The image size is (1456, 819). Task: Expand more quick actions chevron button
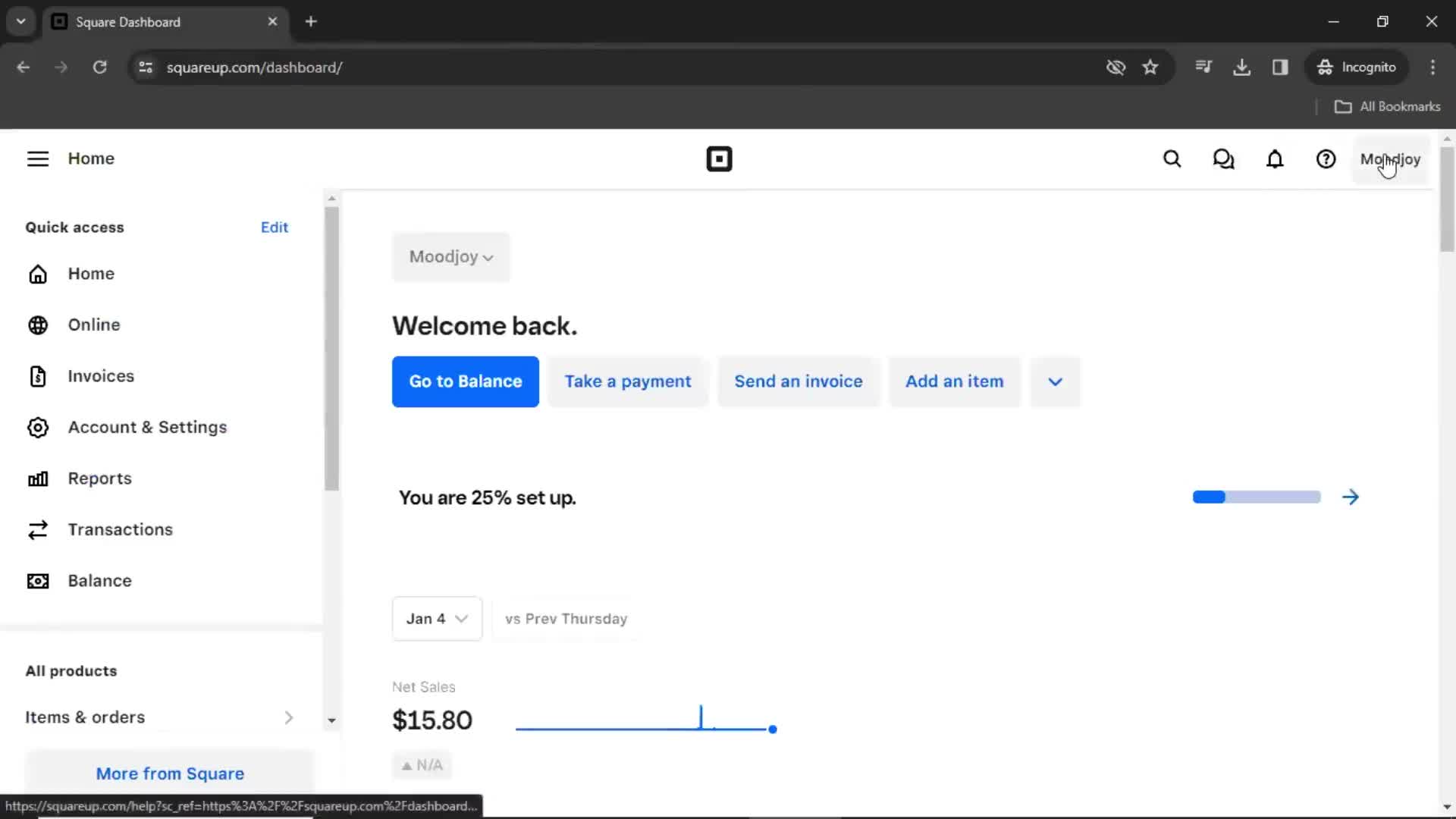coord(1055,381)
